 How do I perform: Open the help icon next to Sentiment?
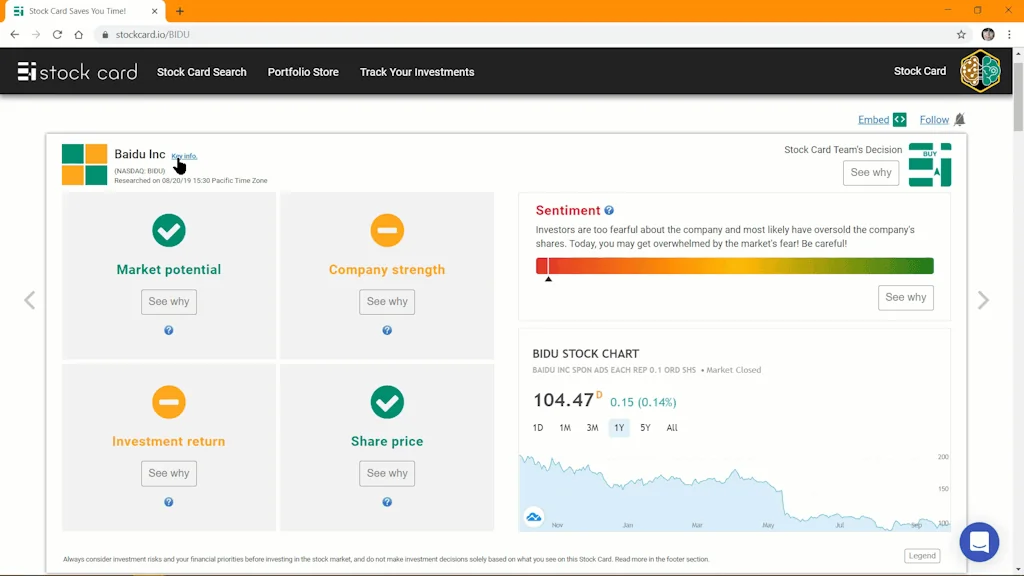(609, 211)
